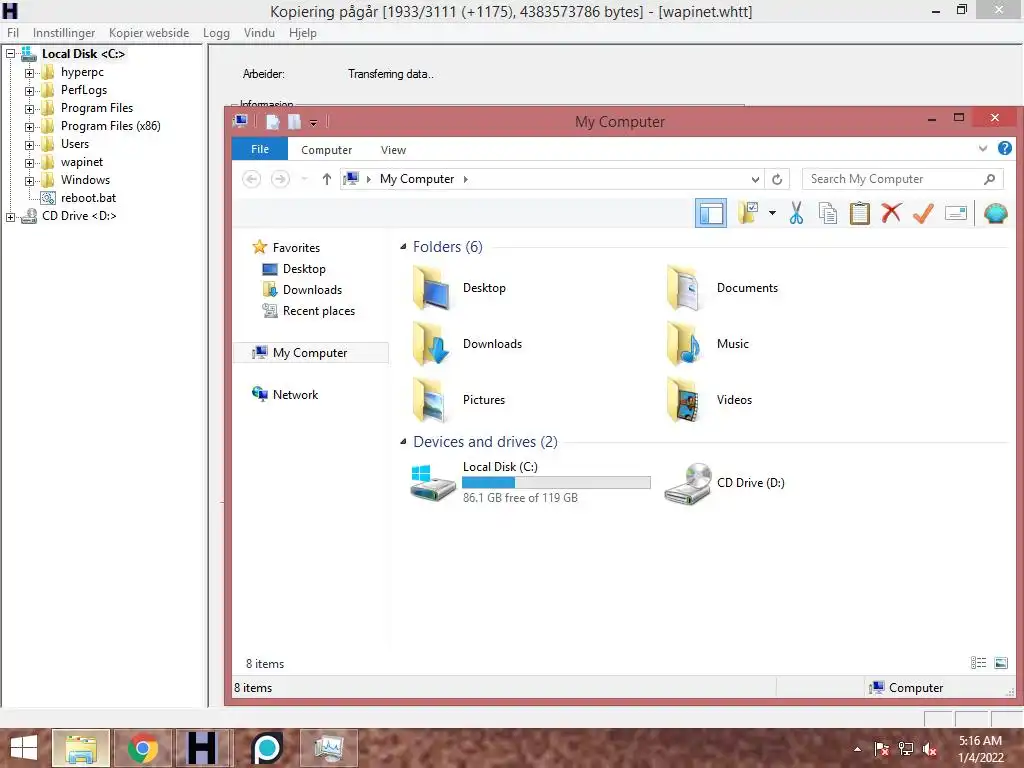Refresh the My Computer view

(777, 179)
